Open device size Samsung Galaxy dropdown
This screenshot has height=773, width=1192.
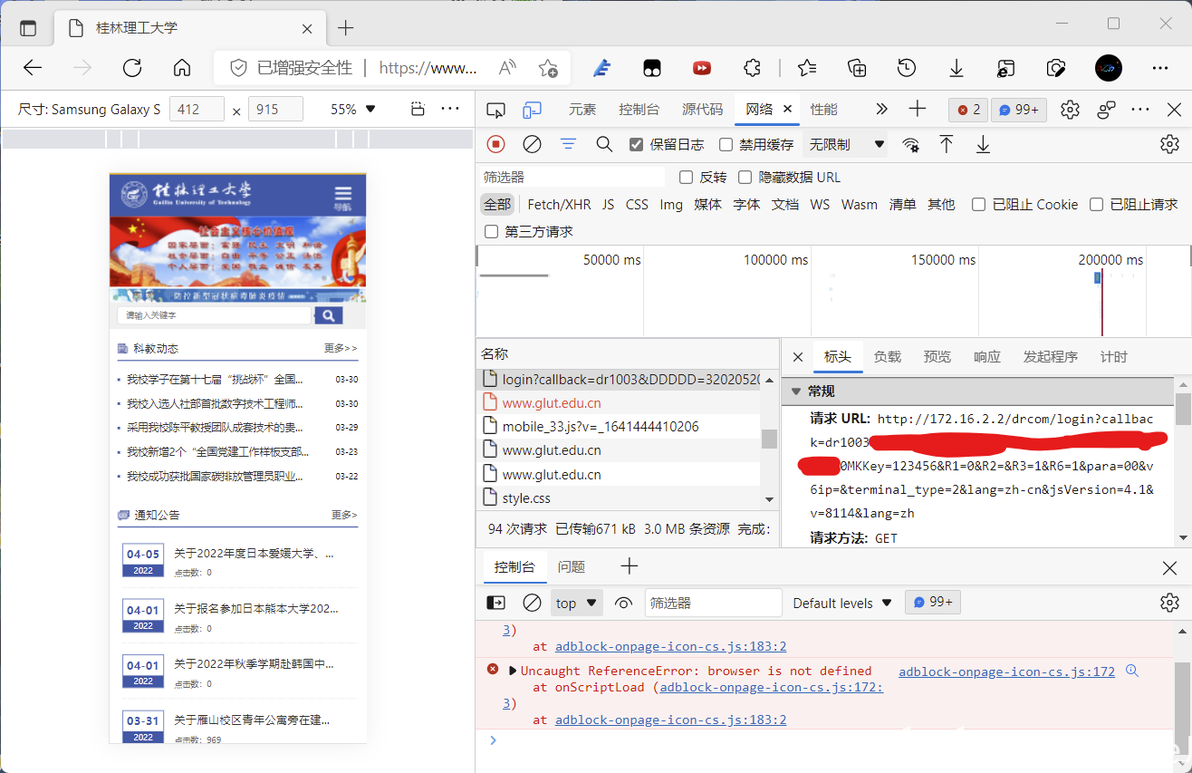(x=89, y=109)
